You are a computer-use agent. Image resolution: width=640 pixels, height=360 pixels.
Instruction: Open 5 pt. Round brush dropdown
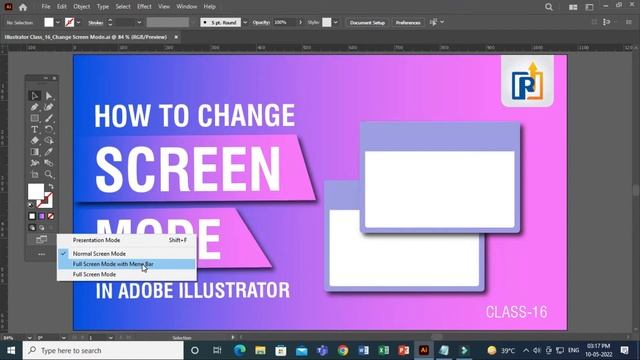[x=245, y=22]
